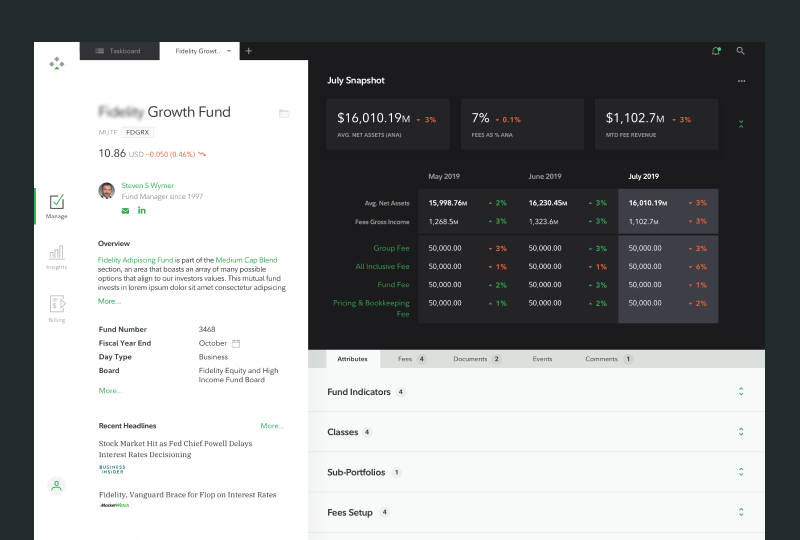This screenshot has width=800, height=540.
Task: Open the user profile icon
Action: 57,485
